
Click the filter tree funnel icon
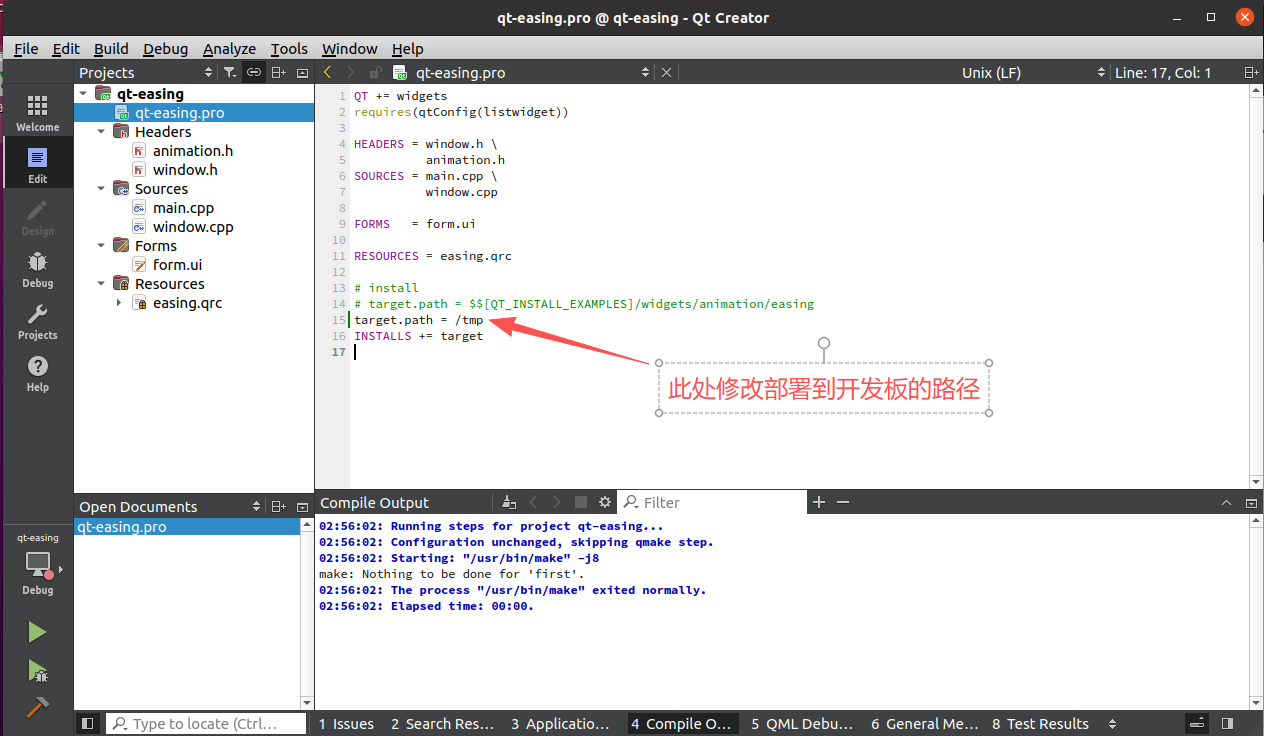[x=230, y=72]
